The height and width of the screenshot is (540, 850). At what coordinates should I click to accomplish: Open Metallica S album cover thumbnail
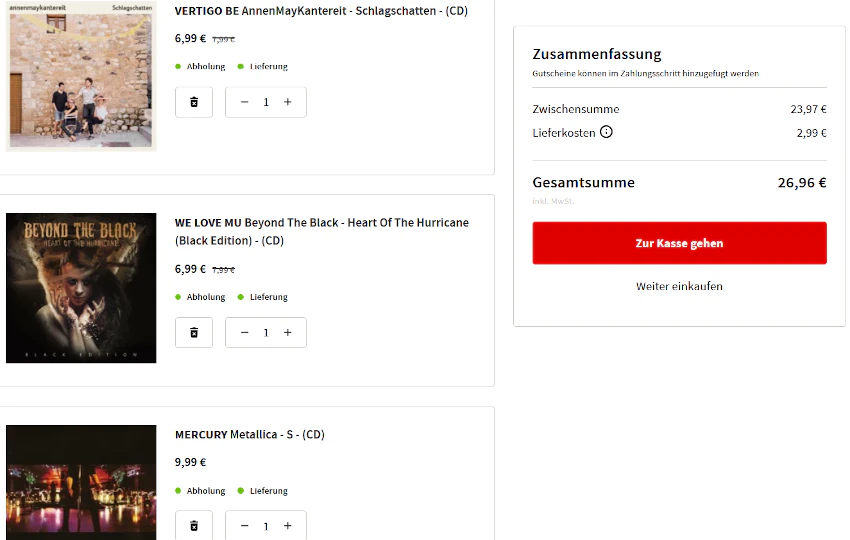[x=81, y=483]
